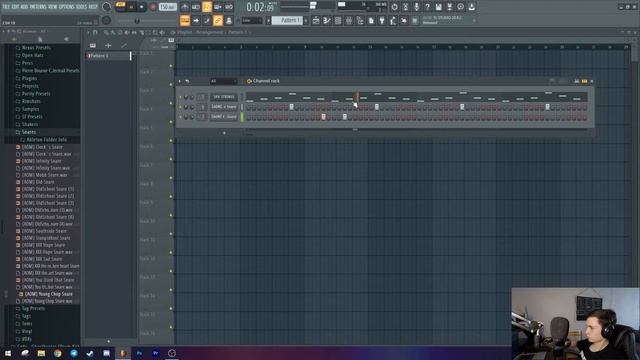Image resolution: width=640 pixels, height=360 pixels.
Task: Click the question mark help icon
Action: pos(427,7)
